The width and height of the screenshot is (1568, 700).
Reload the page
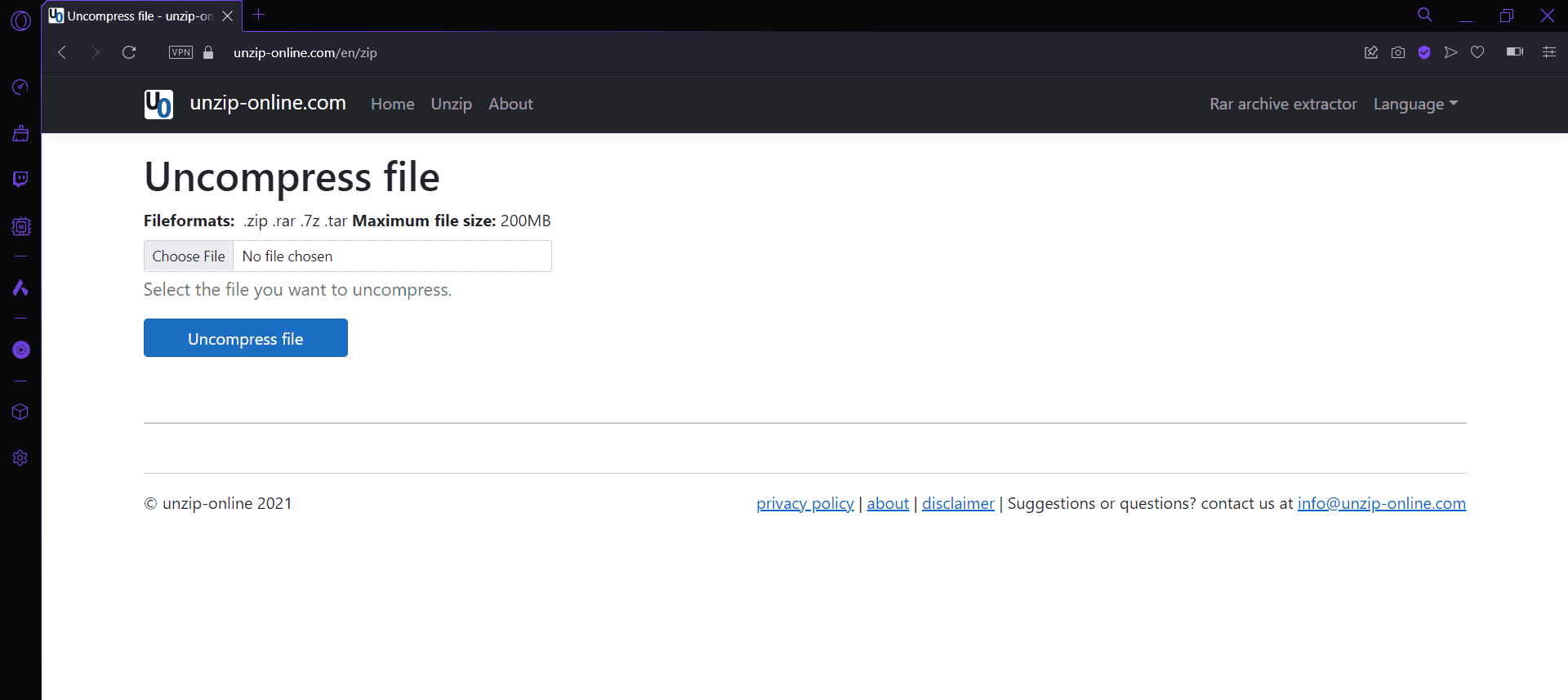129,52
